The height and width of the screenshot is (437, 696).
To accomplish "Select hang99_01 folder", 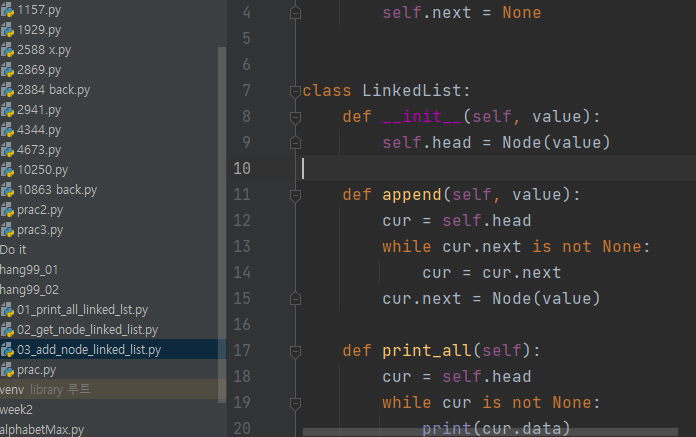I will tap(29, 269).
